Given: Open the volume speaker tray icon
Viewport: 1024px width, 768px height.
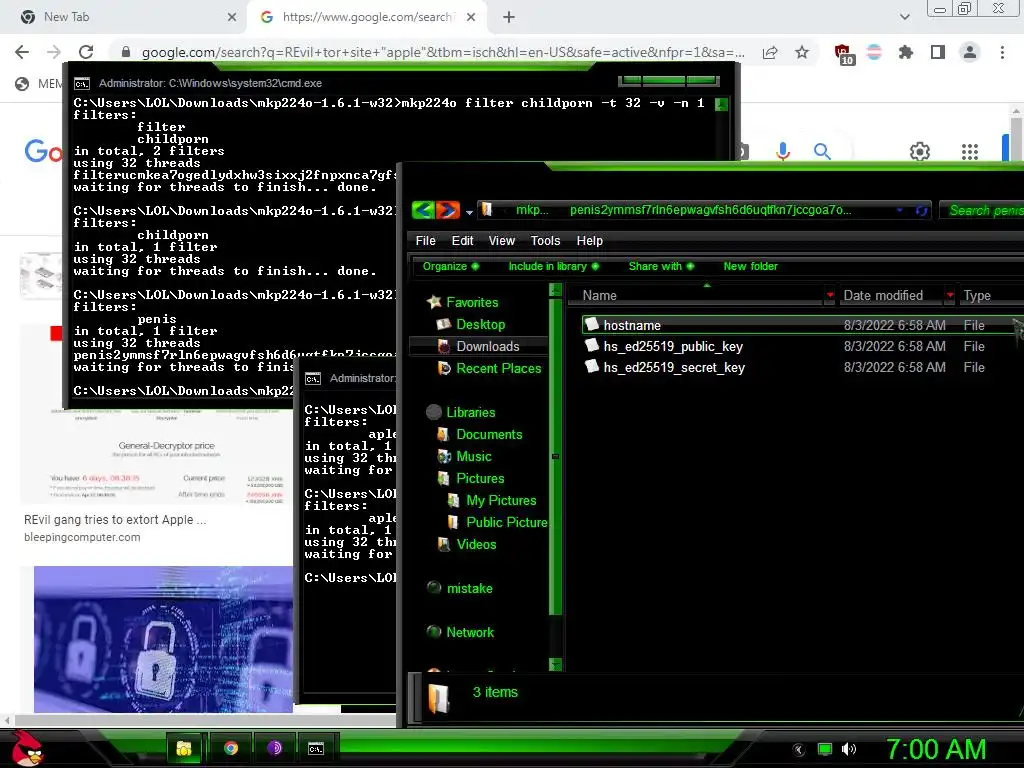Looking at the screenshot, I should tap(848, 749).
